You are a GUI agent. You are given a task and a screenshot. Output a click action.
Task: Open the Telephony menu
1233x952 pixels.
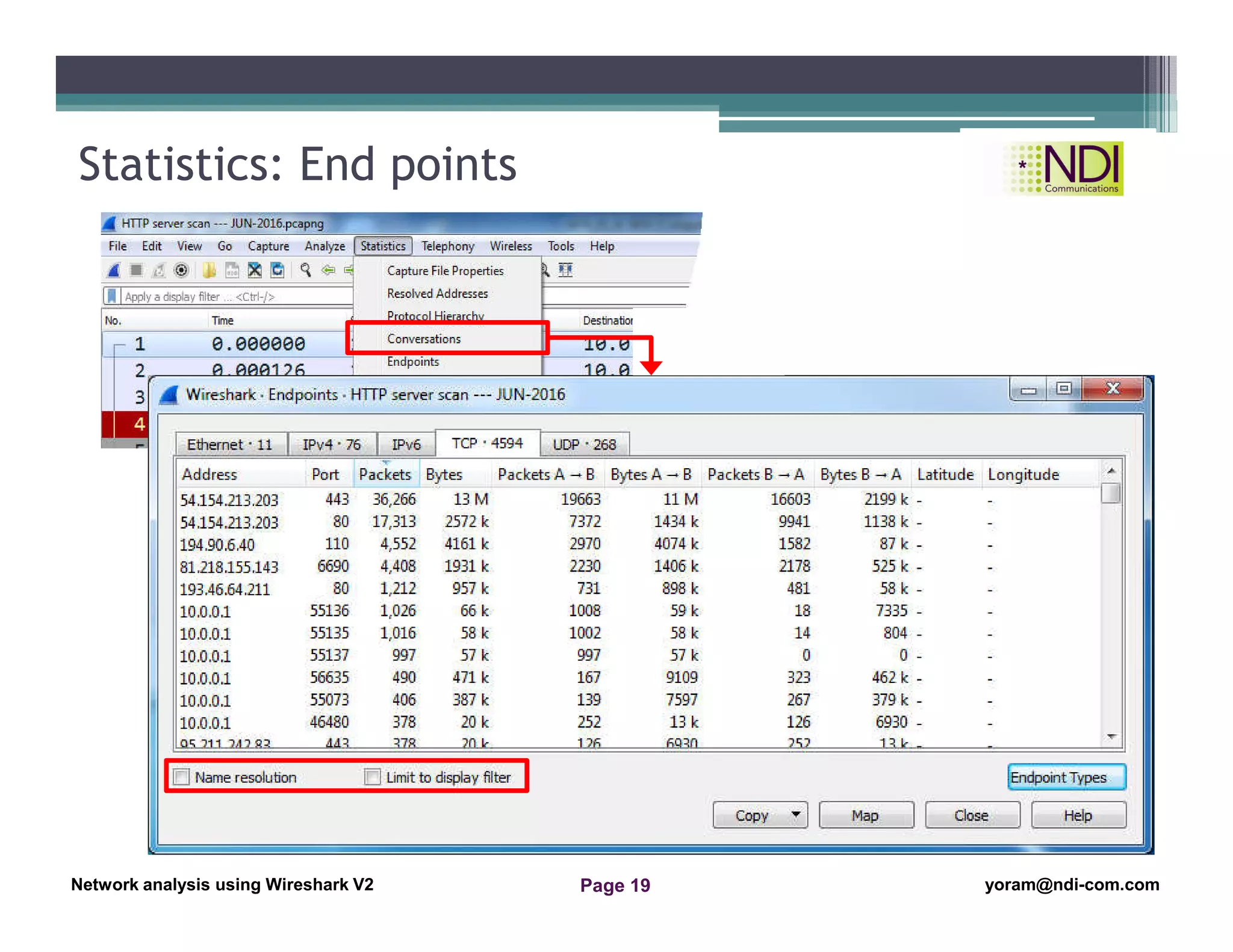[447, 246]
